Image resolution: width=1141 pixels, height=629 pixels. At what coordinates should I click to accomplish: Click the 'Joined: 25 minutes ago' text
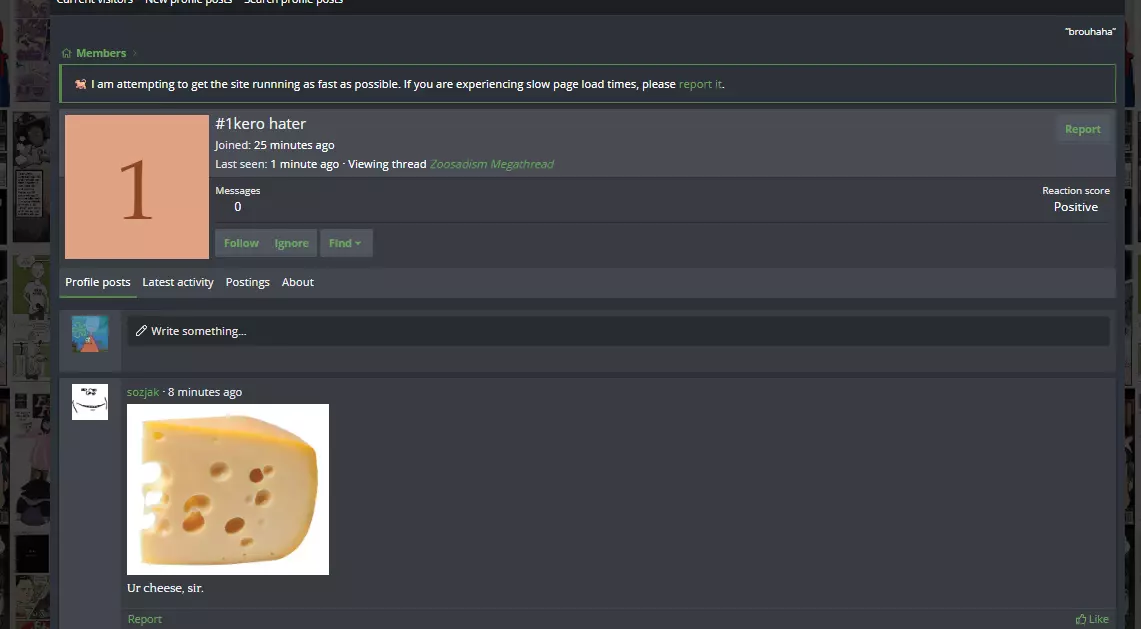(x=275, y=146)
